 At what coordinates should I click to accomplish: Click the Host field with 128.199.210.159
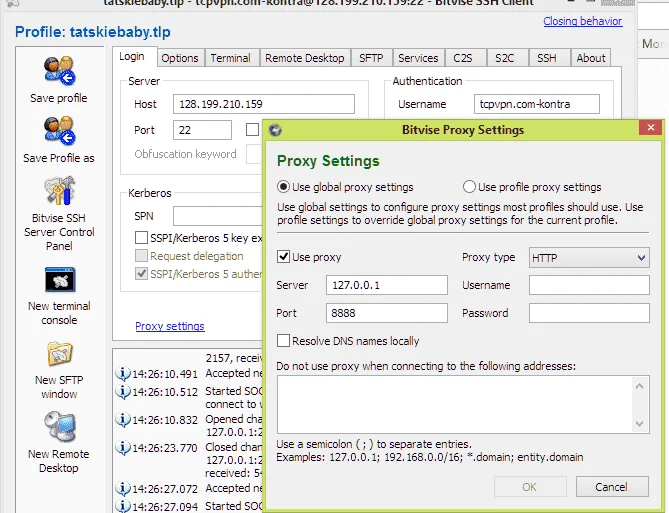click(264, 104)
